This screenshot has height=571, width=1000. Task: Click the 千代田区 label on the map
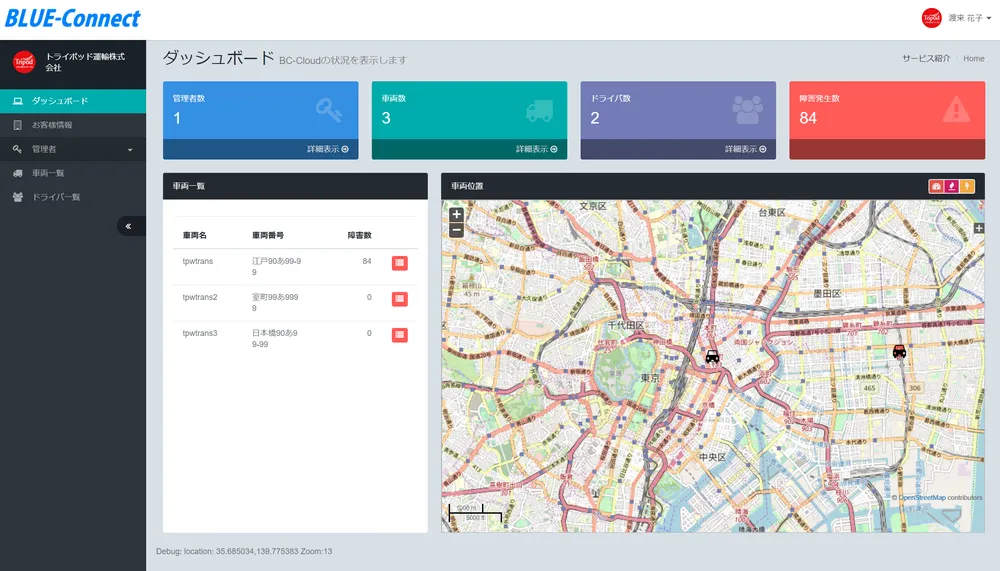[626, 325]
